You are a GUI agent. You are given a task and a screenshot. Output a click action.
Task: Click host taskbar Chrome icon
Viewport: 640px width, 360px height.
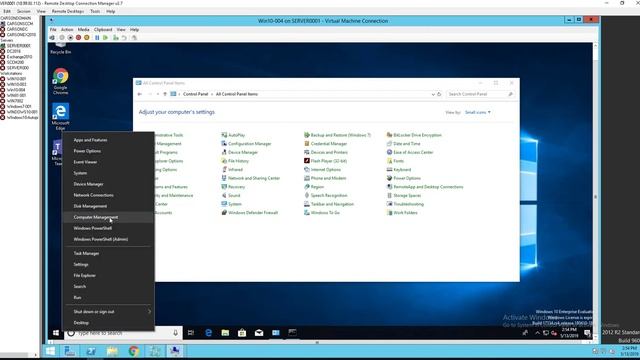coord(133,351)
